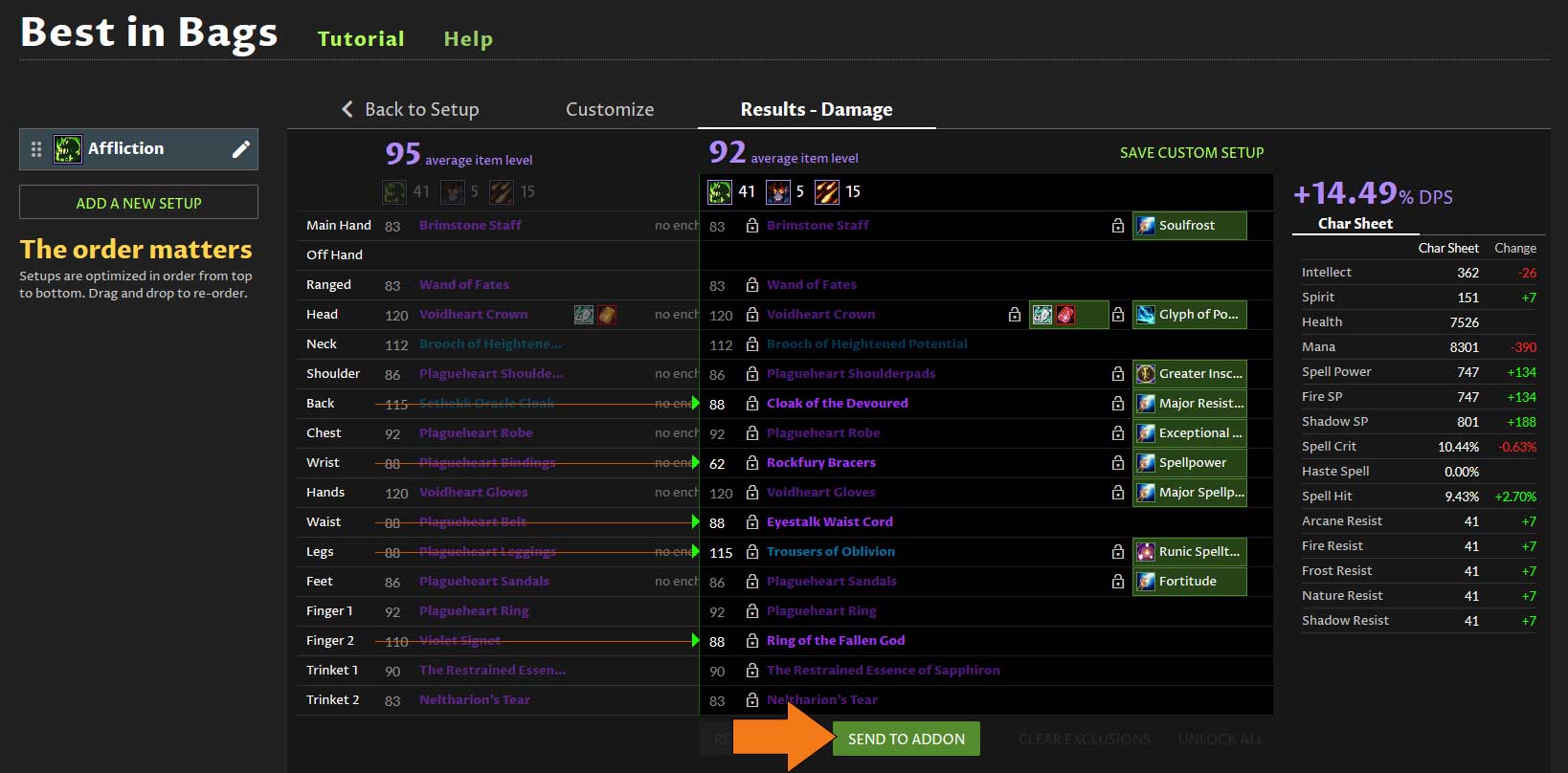Click the Glyph of Po... enchant icon

[1146, 315]
